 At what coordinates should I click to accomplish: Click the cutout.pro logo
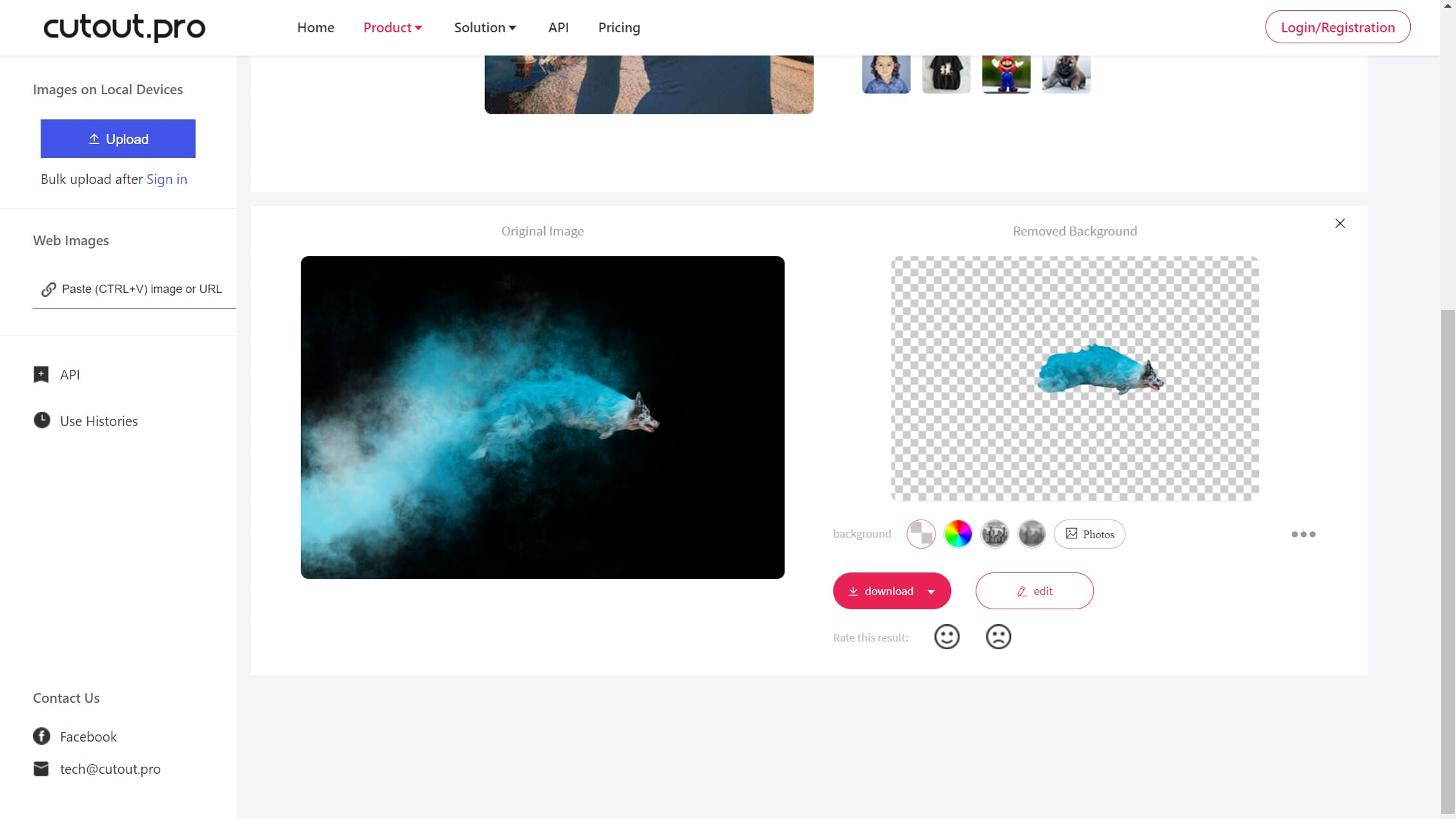click(x=124, y=28)
